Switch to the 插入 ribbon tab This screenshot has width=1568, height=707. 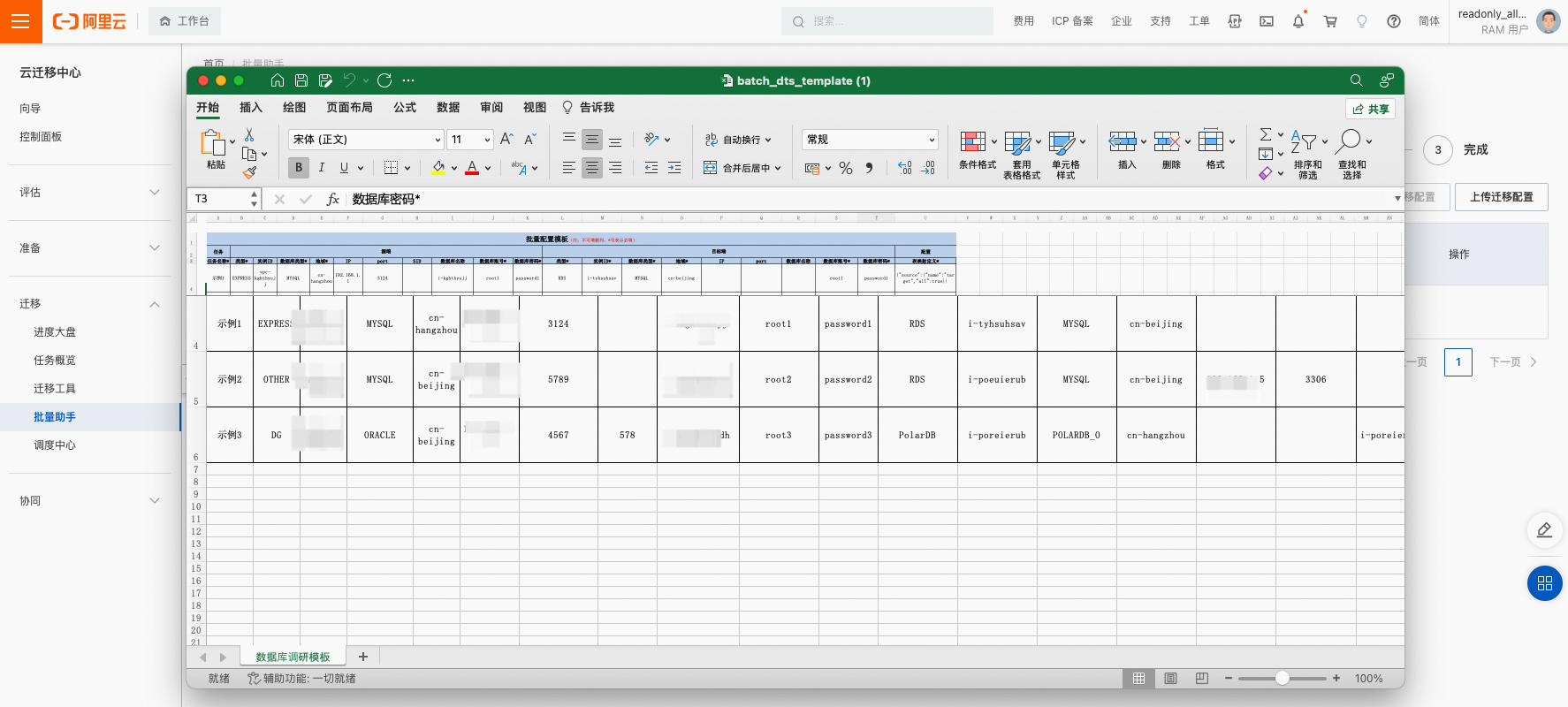(251, 107)
